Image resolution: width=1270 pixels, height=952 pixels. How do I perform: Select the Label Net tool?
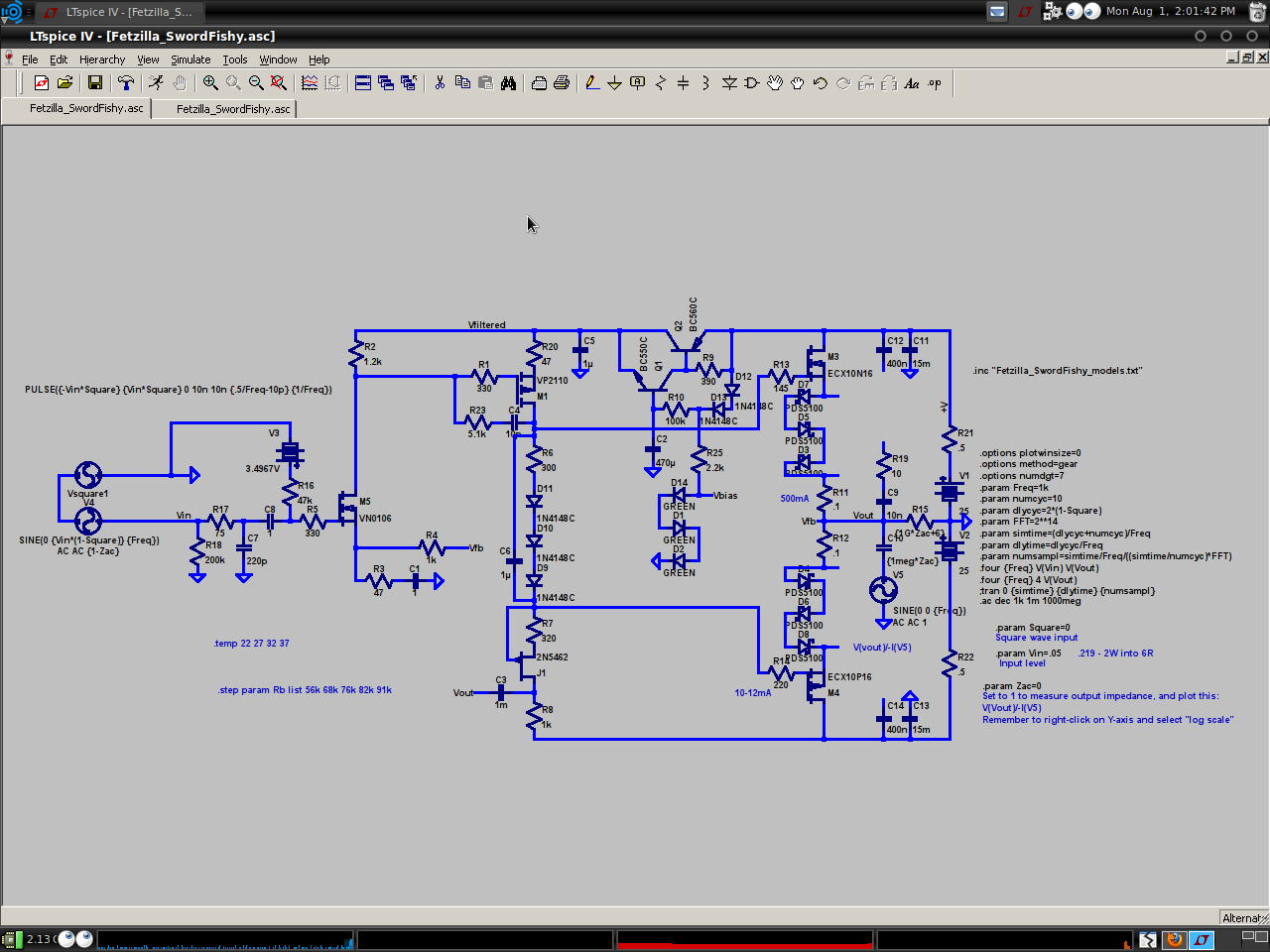638,83
